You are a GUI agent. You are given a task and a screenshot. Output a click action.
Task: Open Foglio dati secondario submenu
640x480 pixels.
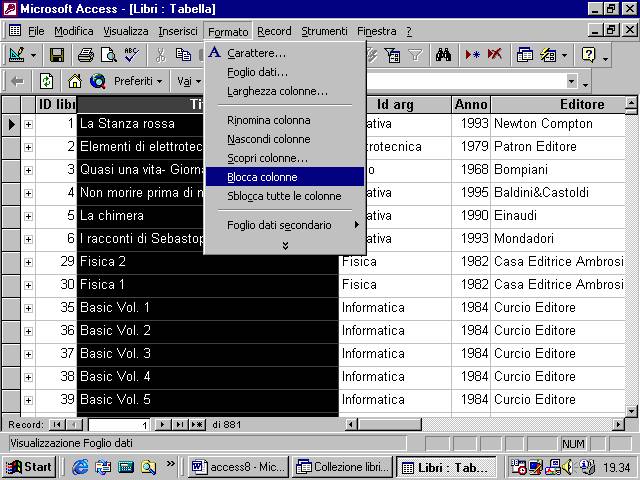[x=284, y=225]
